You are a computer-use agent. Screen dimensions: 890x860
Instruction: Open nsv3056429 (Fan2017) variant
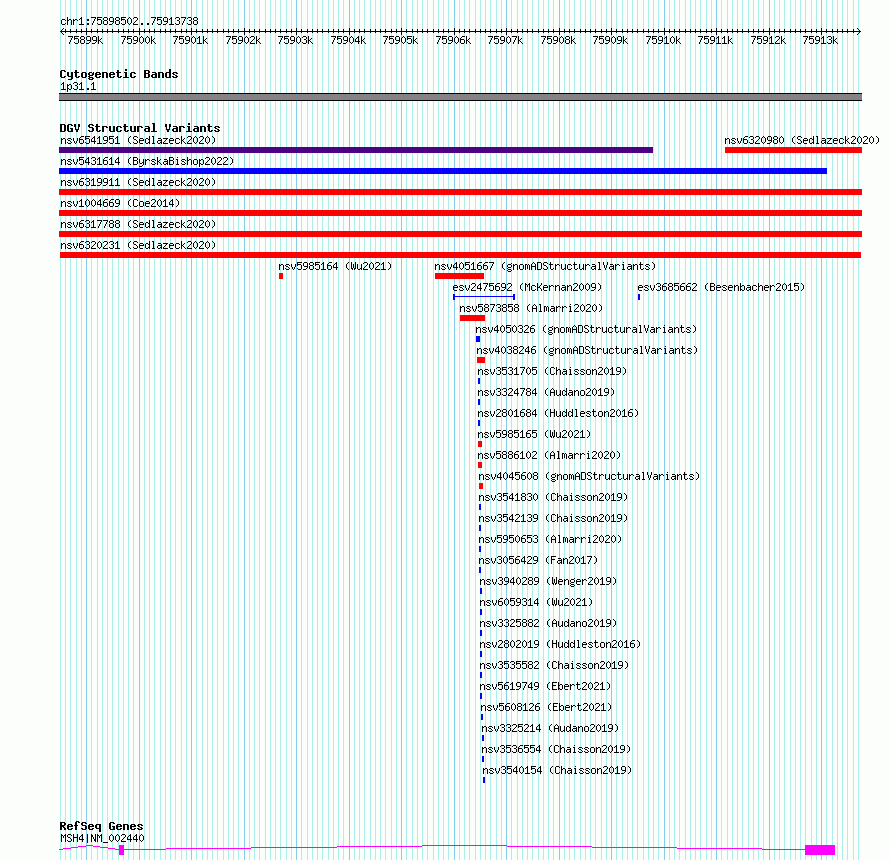click(538, 560)
